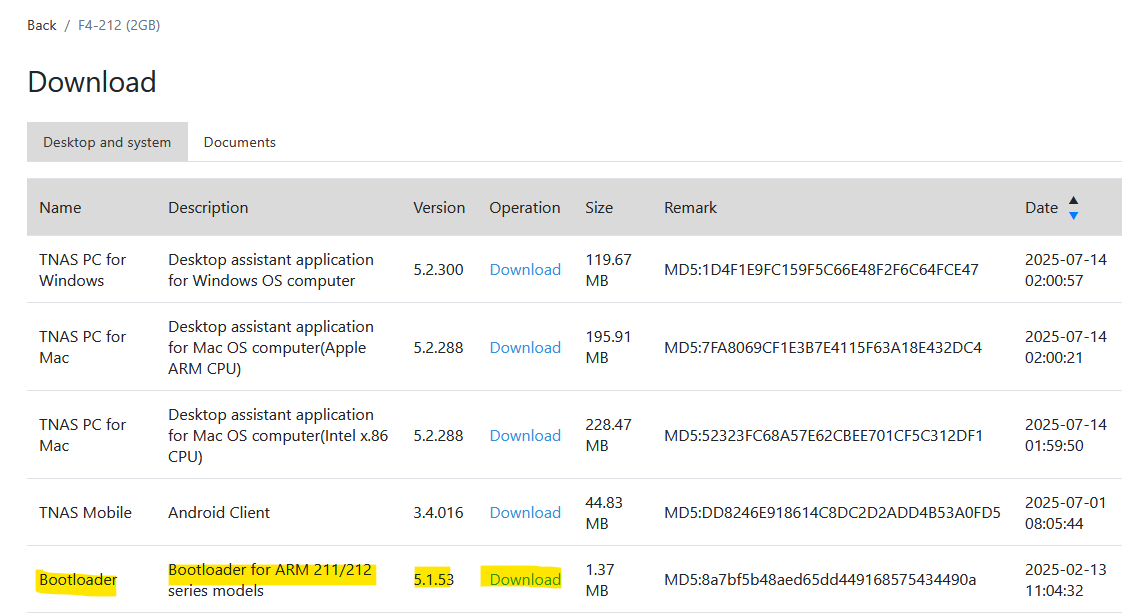This screenshot has width=1122, height=615.
Task: Download the TNAS Mobile Android Client
Action: click(x=525, y=513)
